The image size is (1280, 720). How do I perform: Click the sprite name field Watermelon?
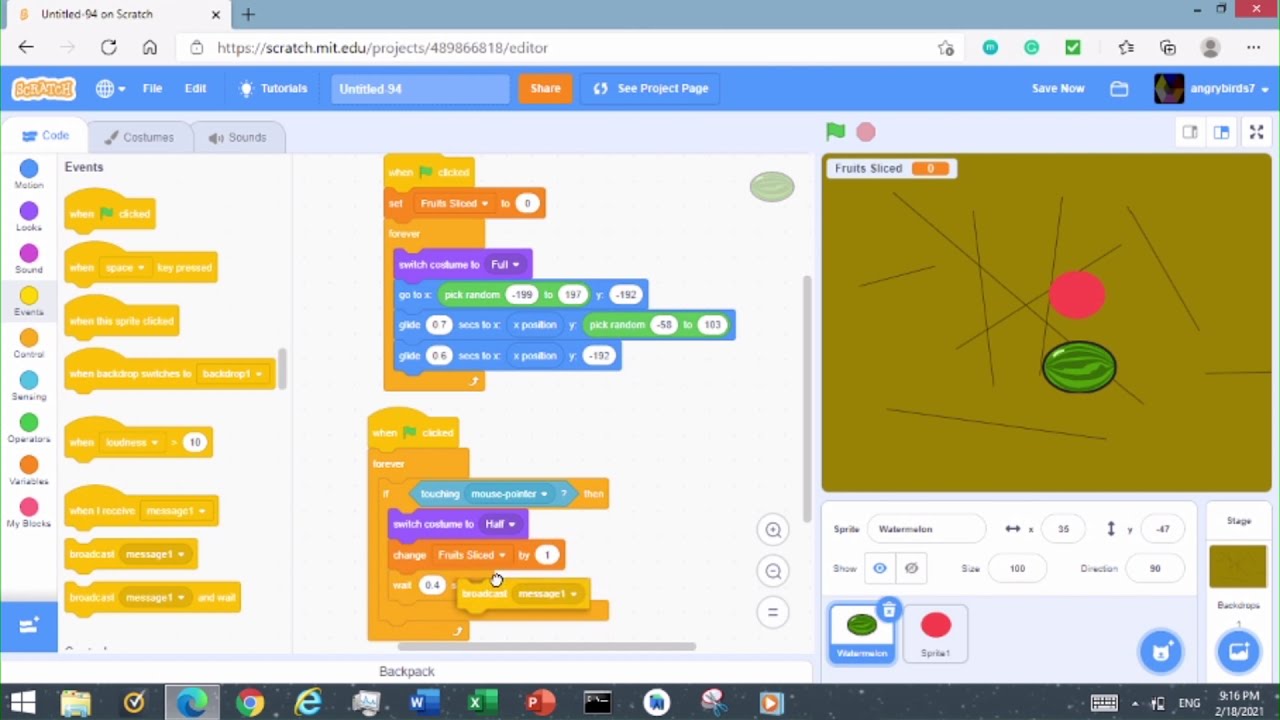click(927, 529)
